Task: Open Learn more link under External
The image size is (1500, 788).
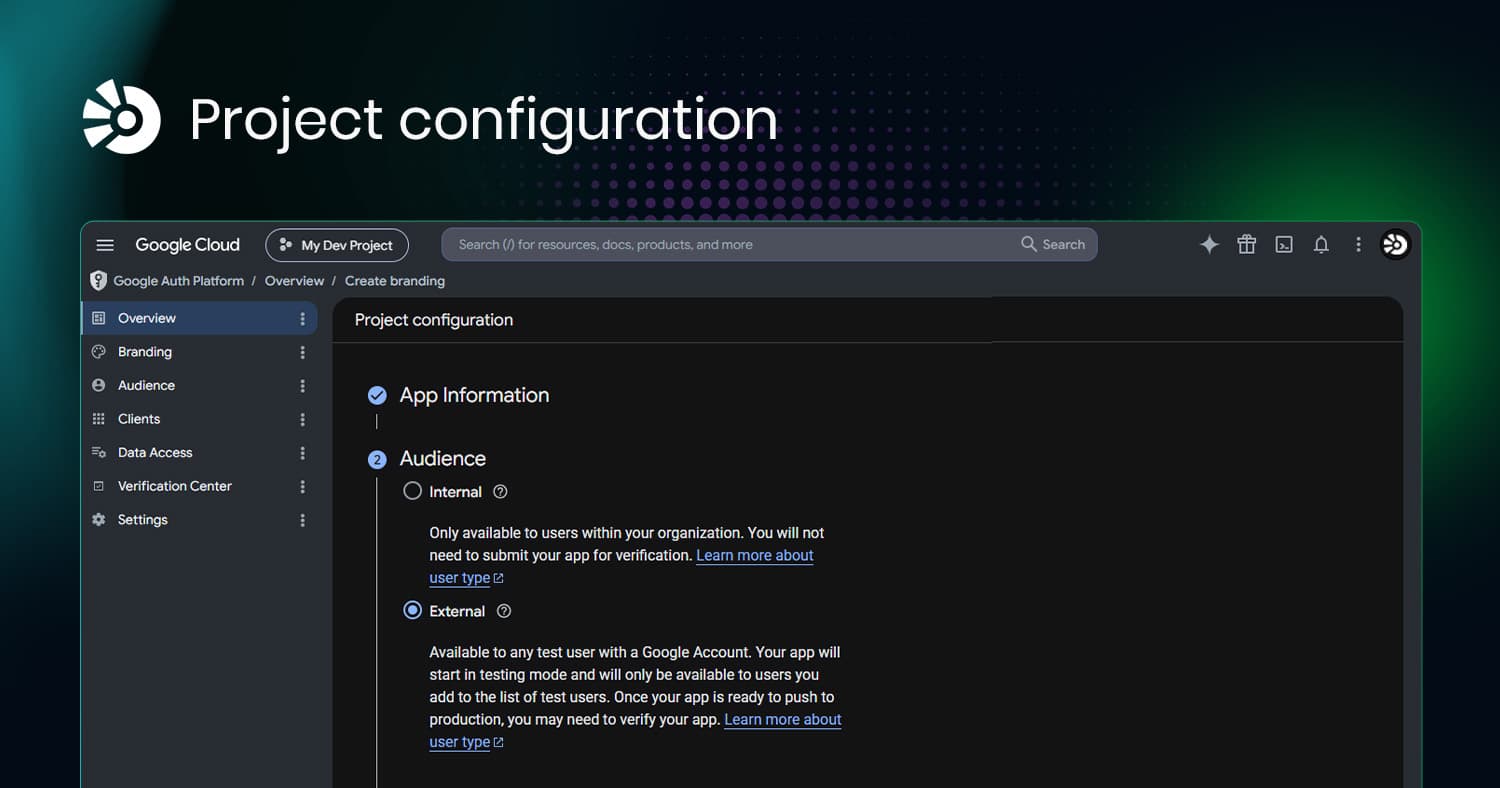Action: coord(783,720)
